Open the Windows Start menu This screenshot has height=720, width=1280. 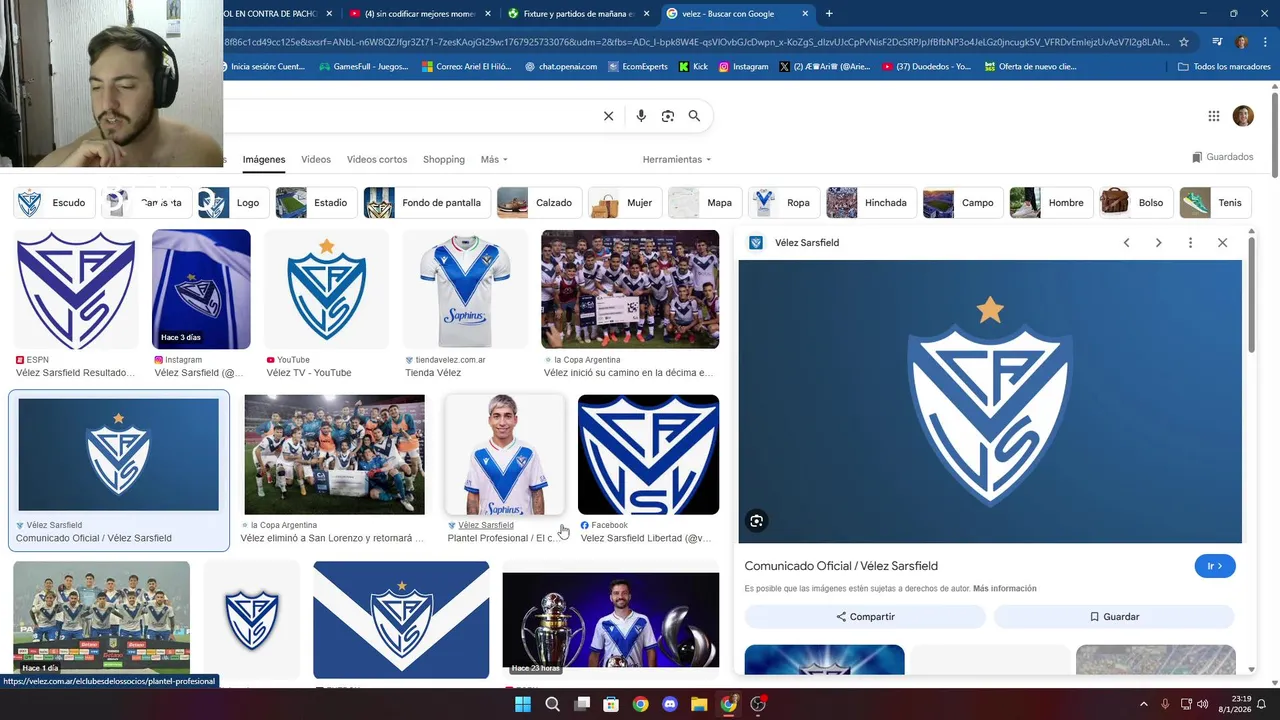pyautogui.click(x=523, y=704)
